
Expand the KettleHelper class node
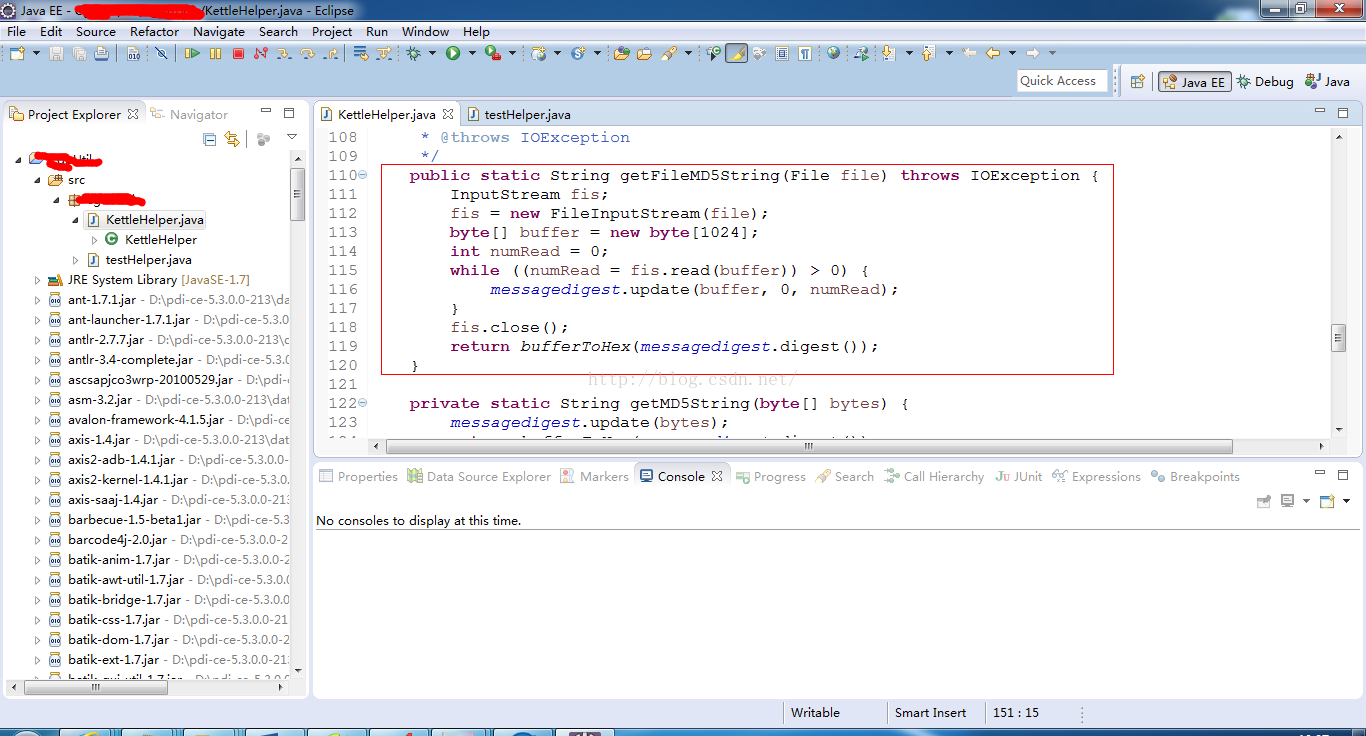click(95, 240)
